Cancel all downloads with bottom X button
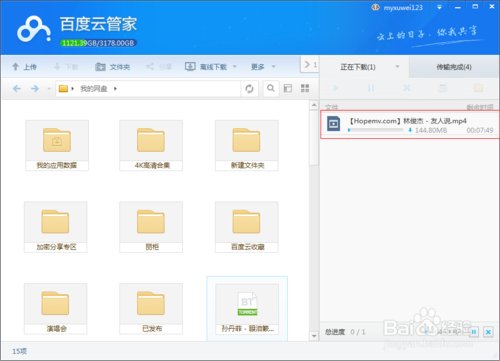 (488, 332)
